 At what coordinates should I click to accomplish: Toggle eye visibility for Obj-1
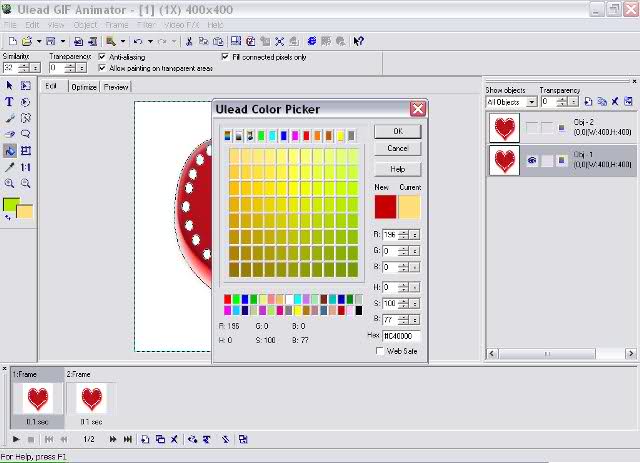coord(532,160)
